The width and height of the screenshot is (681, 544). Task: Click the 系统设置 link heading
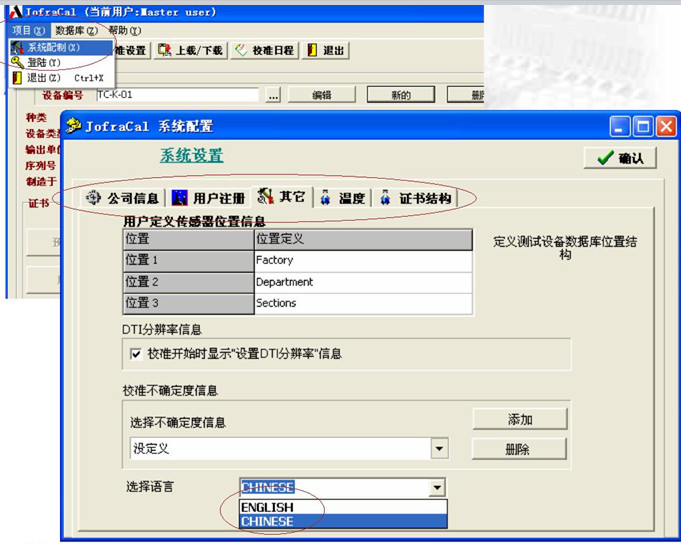pos(192,155)
